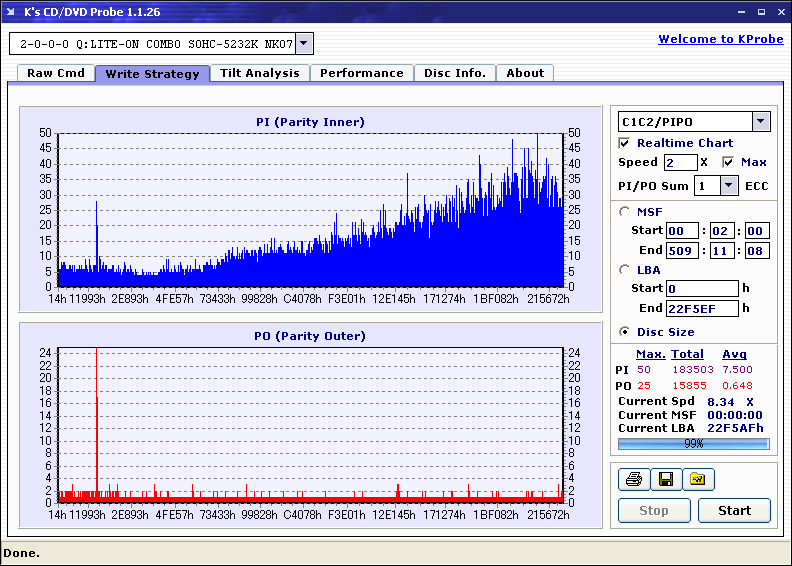Click the floppy disk save icon

[665, 480]
